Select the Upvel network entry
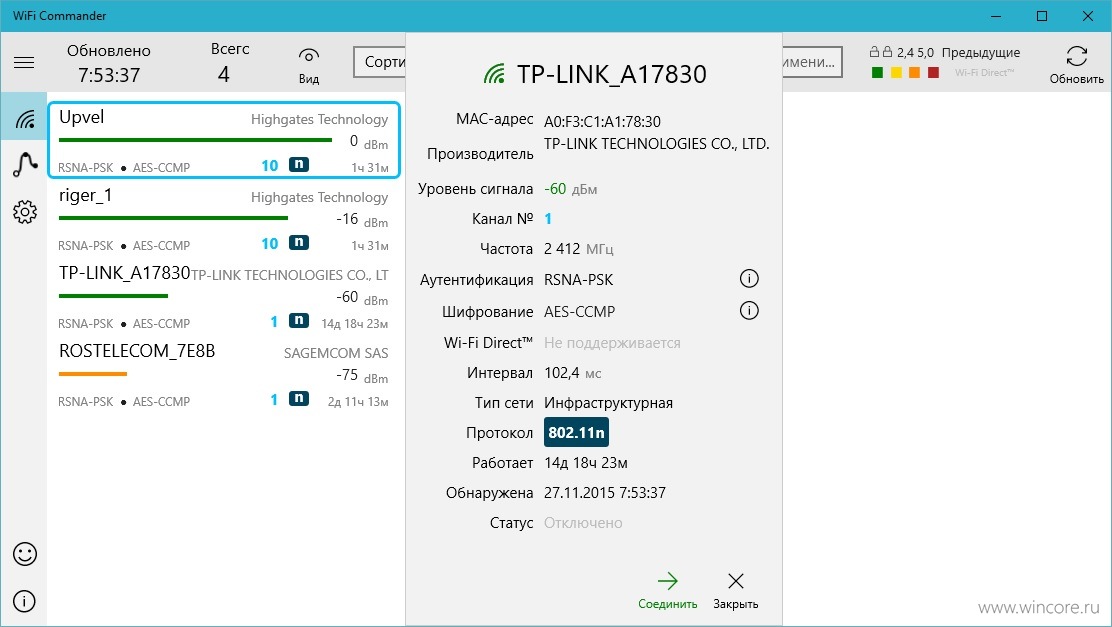The width and height of the screenshot is (1112, 627). (x=224, y=140)
